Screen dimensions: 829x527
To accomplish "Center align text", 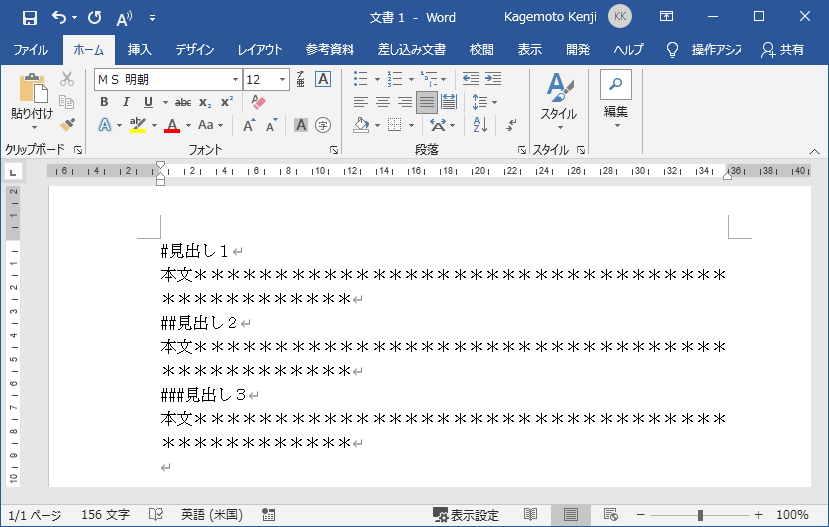I will 383,102.
